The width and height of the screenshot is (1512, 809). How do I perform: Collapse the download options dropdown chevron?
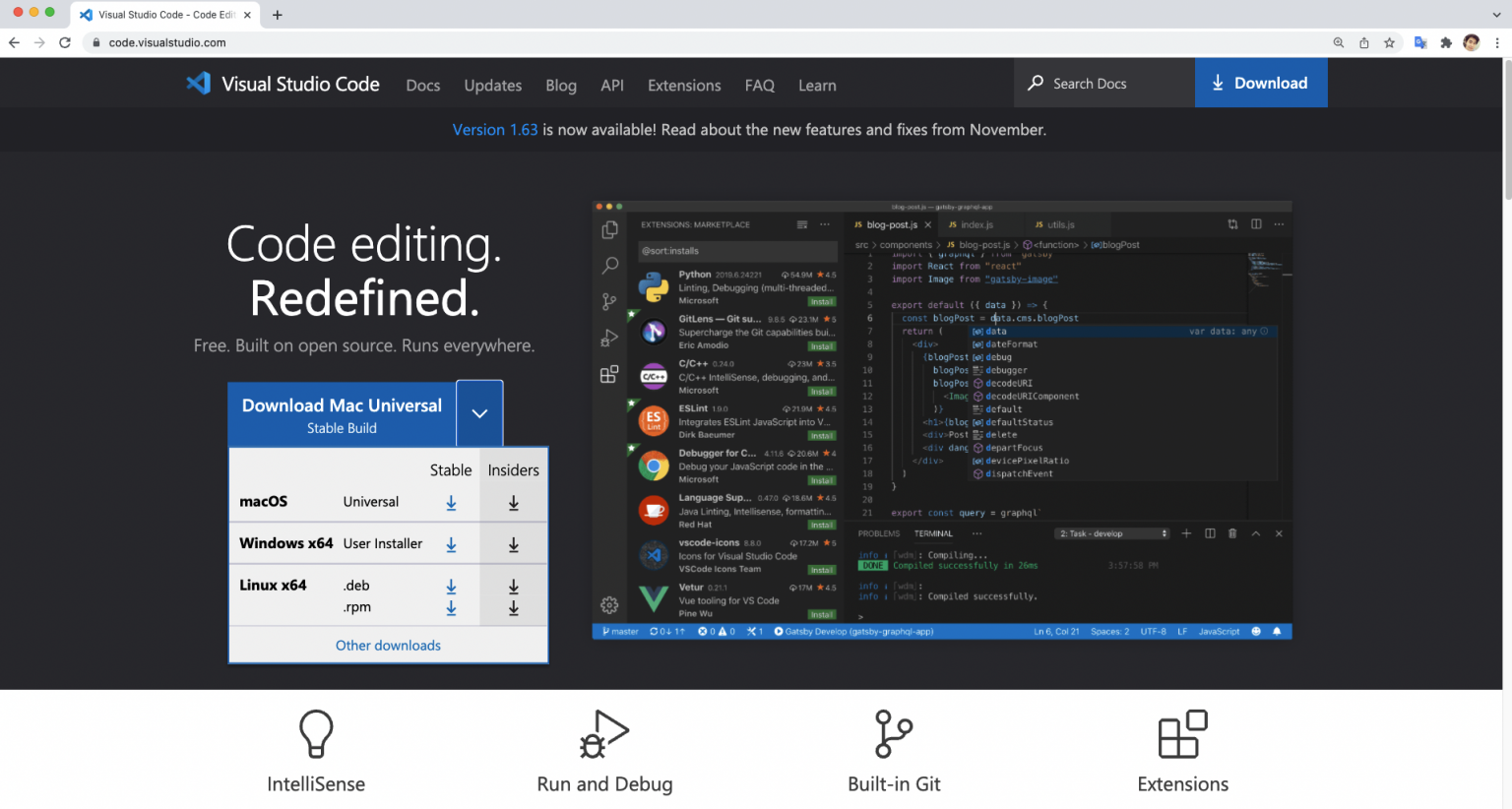[x=479, y=413]
